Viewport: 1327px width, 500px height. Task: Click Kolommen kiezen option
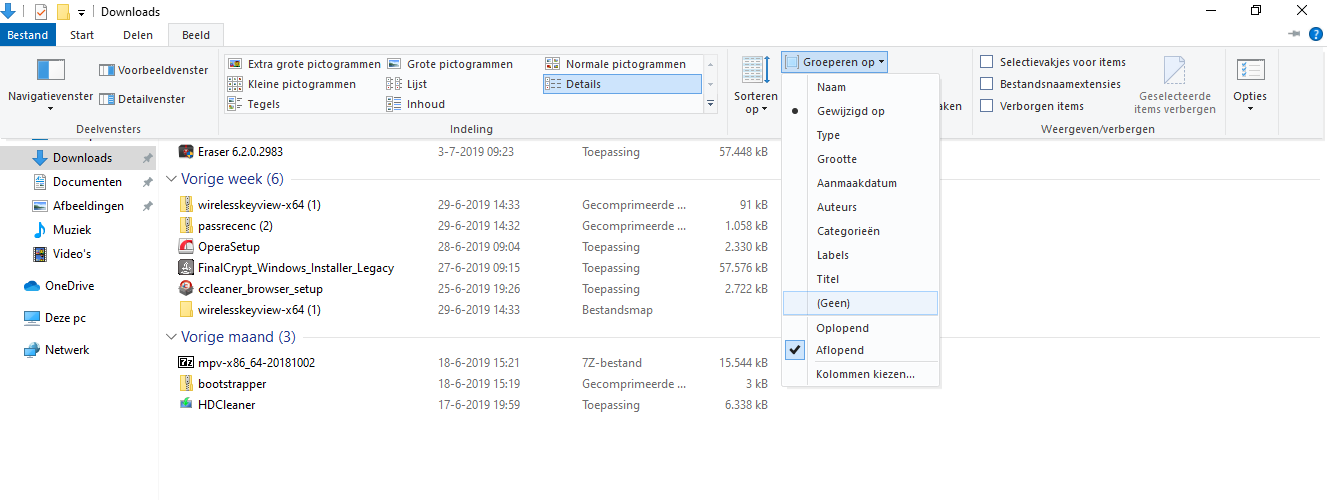[x=864, y=375]
